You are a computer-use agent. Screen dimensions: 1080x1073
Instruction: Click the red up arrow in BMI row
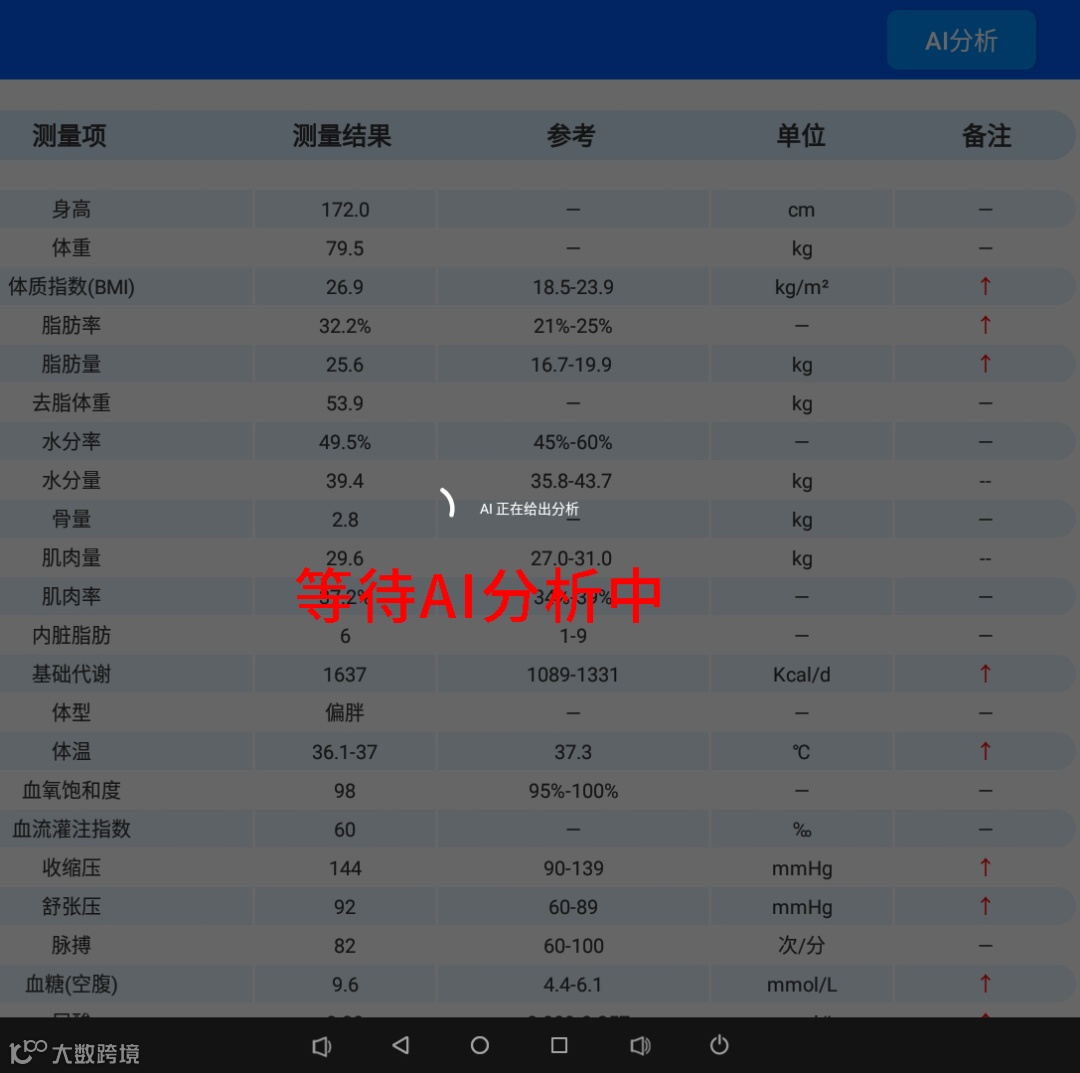(985, 287)
